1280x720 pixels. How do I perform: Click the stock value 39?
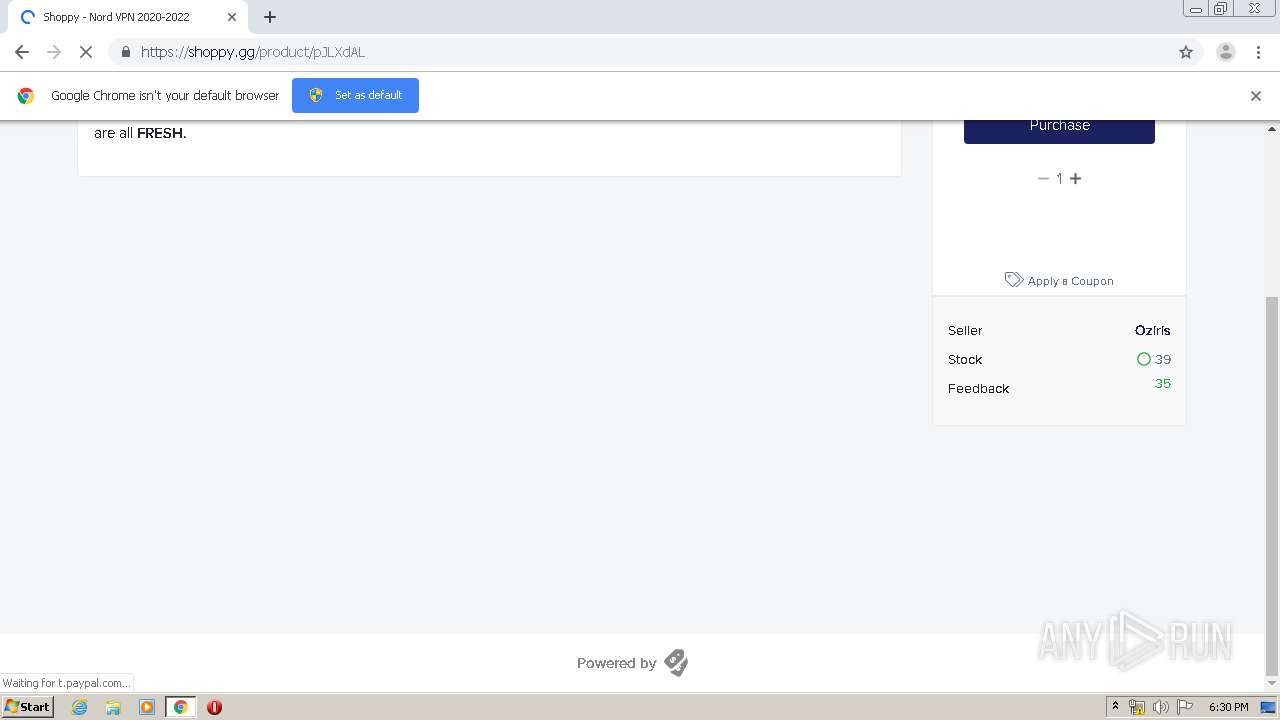pos(1163,359)
